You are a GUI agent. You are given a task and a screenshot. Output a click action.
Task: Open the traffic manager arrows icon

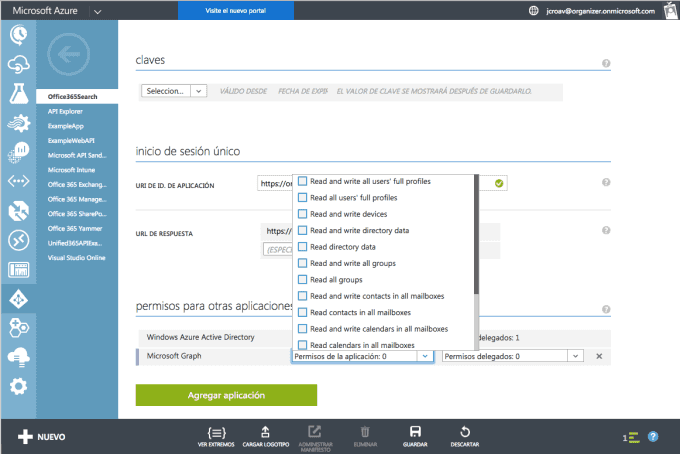18,211
